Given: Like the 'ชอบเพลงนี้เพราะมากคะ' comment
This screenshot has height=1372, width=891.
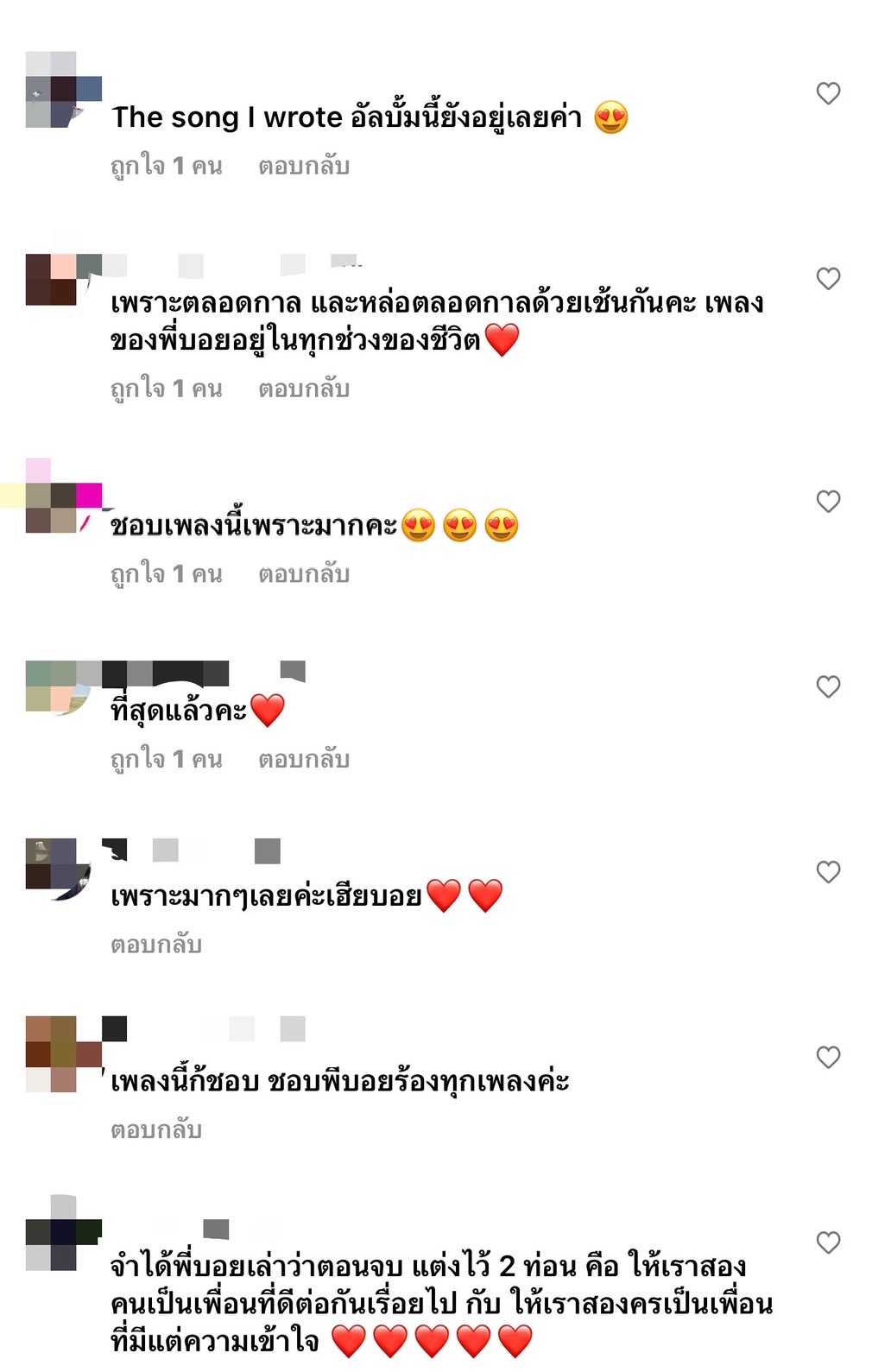Looking at the screenshot, I should point(828,501).
